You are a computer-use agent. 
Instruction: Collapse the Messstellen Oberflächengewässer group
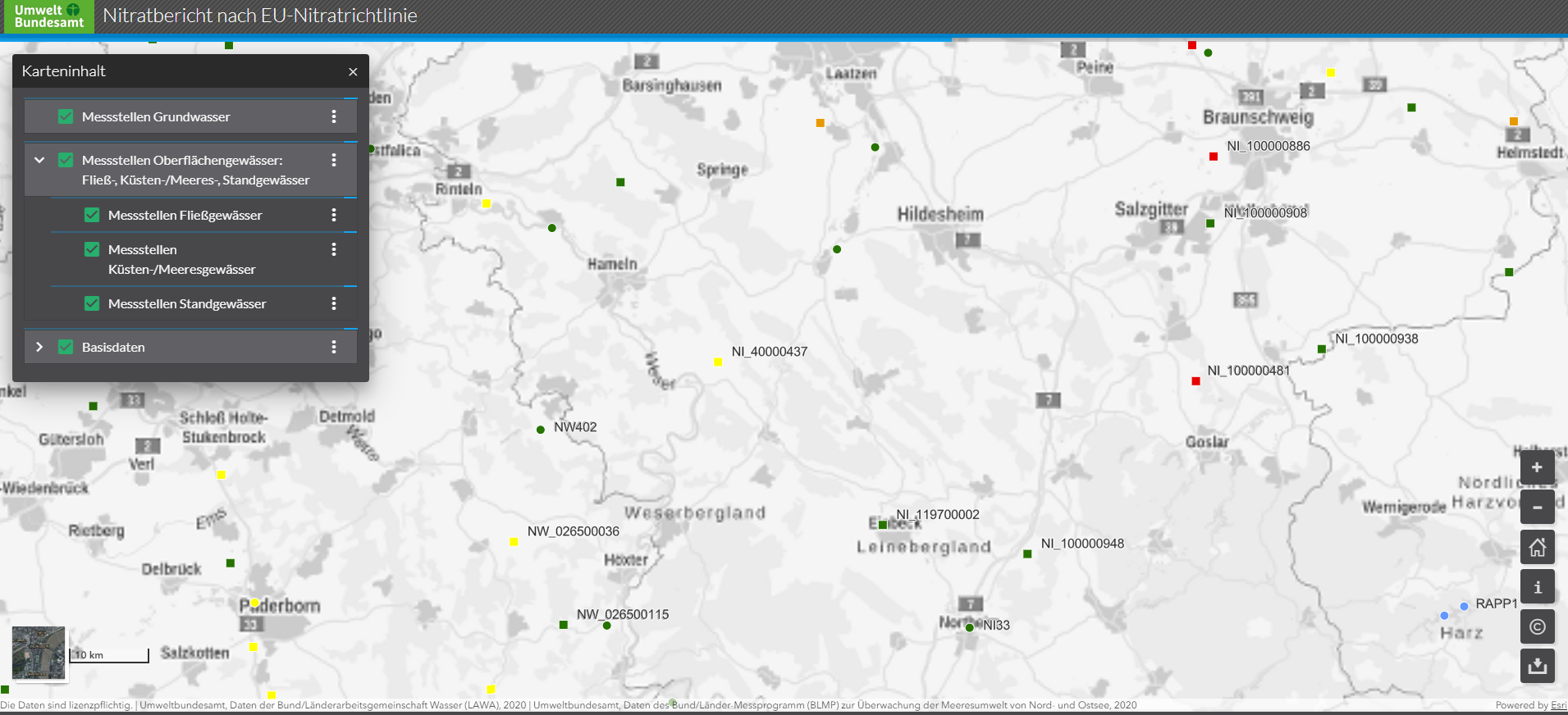[39, 160]
